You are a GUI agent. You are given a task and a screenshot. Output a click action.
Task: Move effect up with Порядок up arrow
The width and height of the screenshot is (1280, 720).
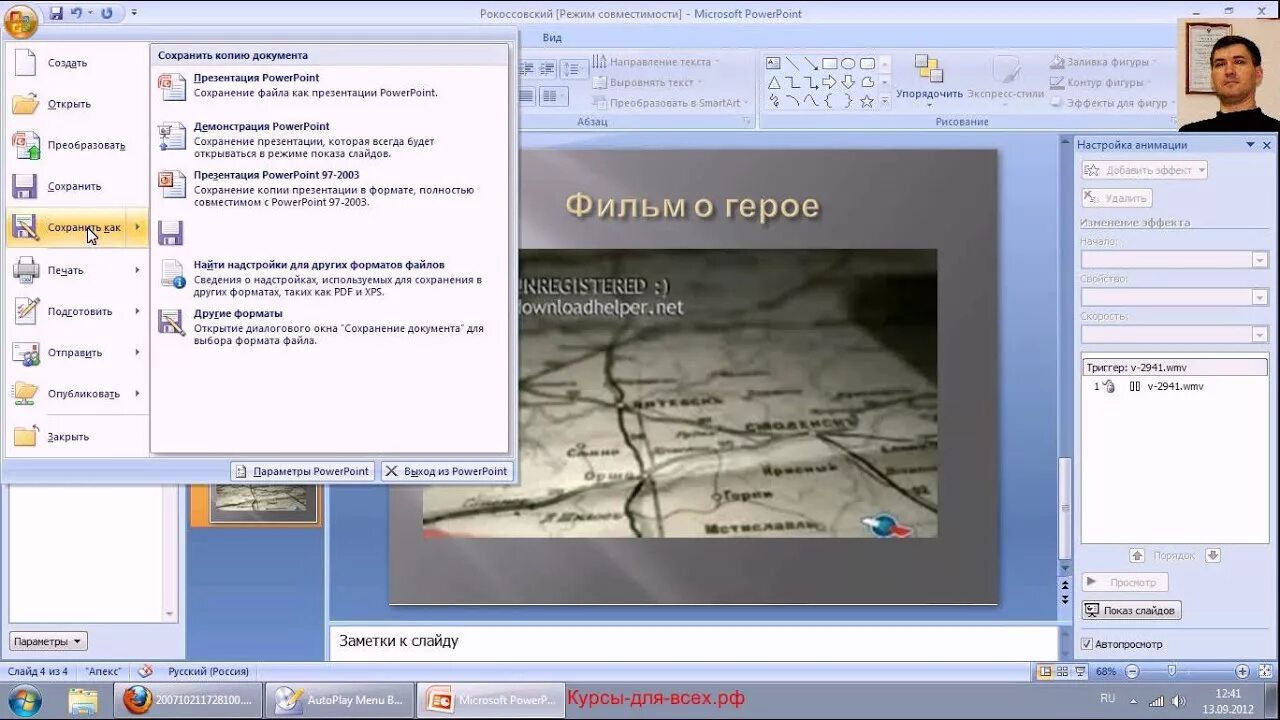tap(1137, 555)
